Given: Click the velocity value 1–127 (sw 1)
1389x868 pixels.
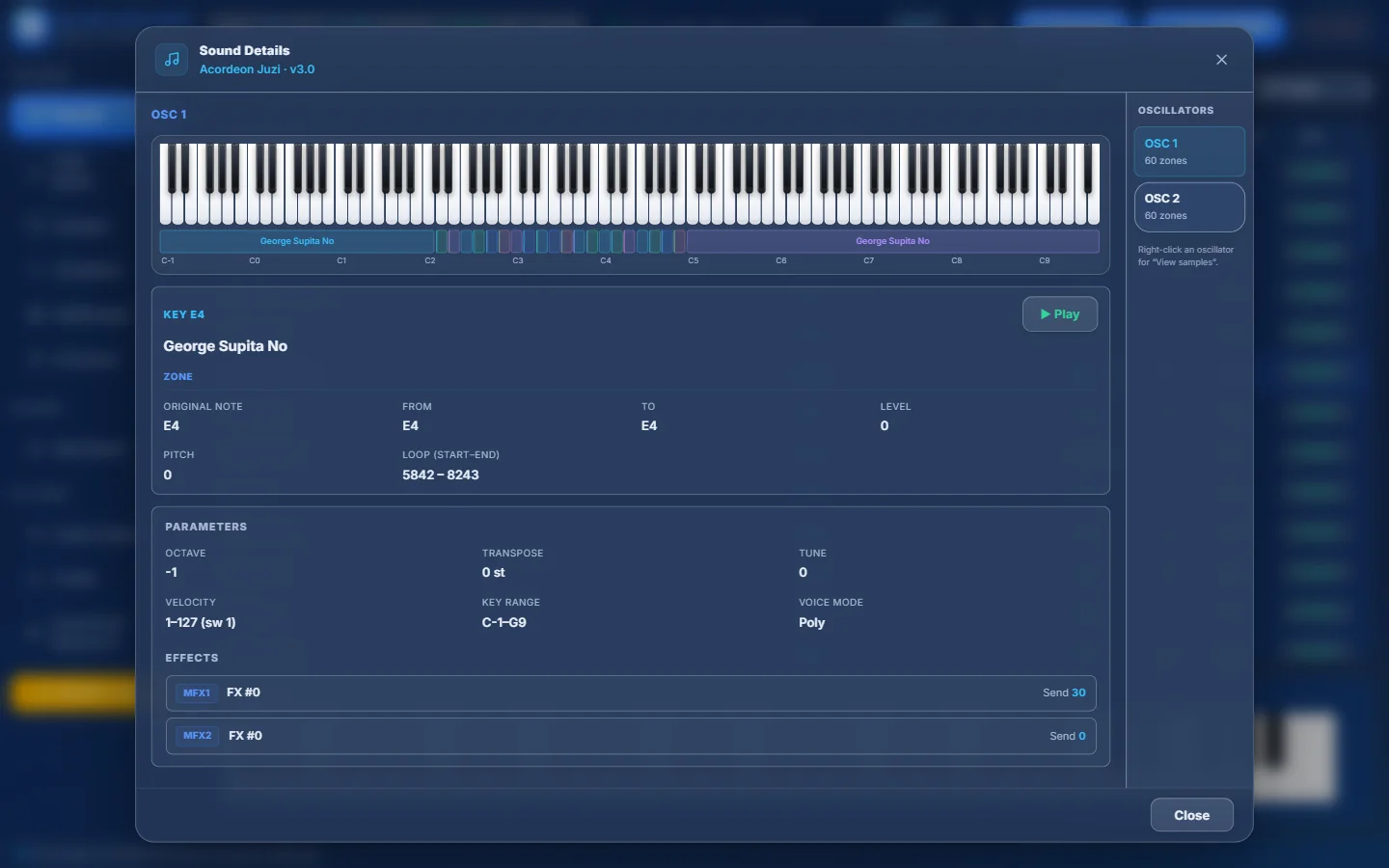Looking at the screenshot, I should pyautogui.click(x=201, y=622).
